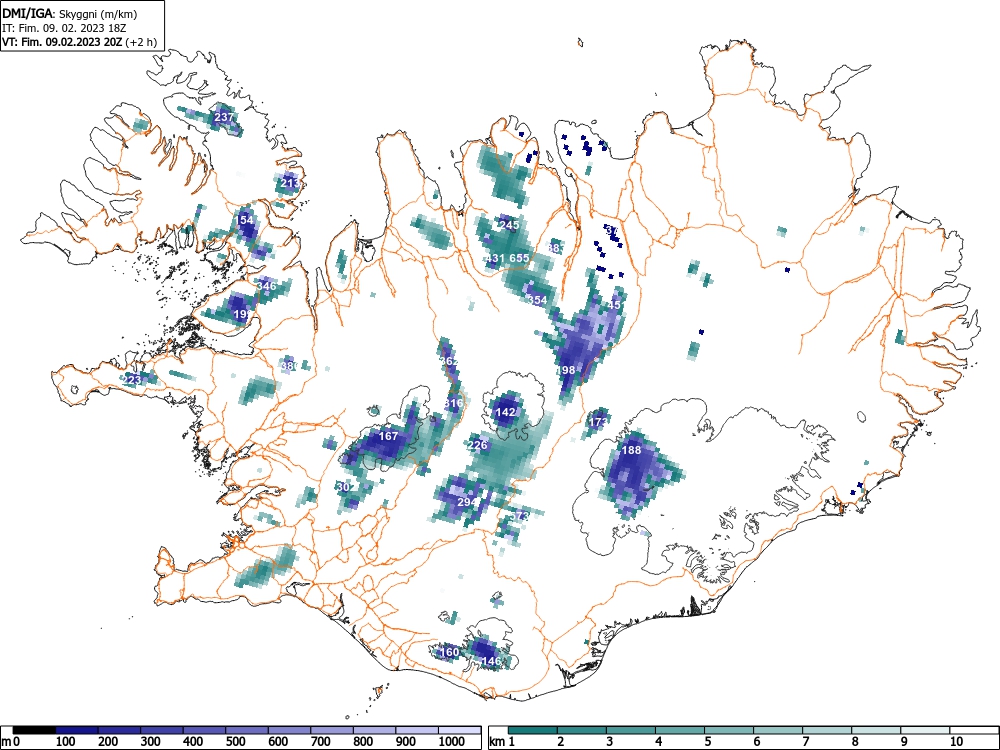
Task: Select the value 167 on the glacier
Action: [388, 436]
